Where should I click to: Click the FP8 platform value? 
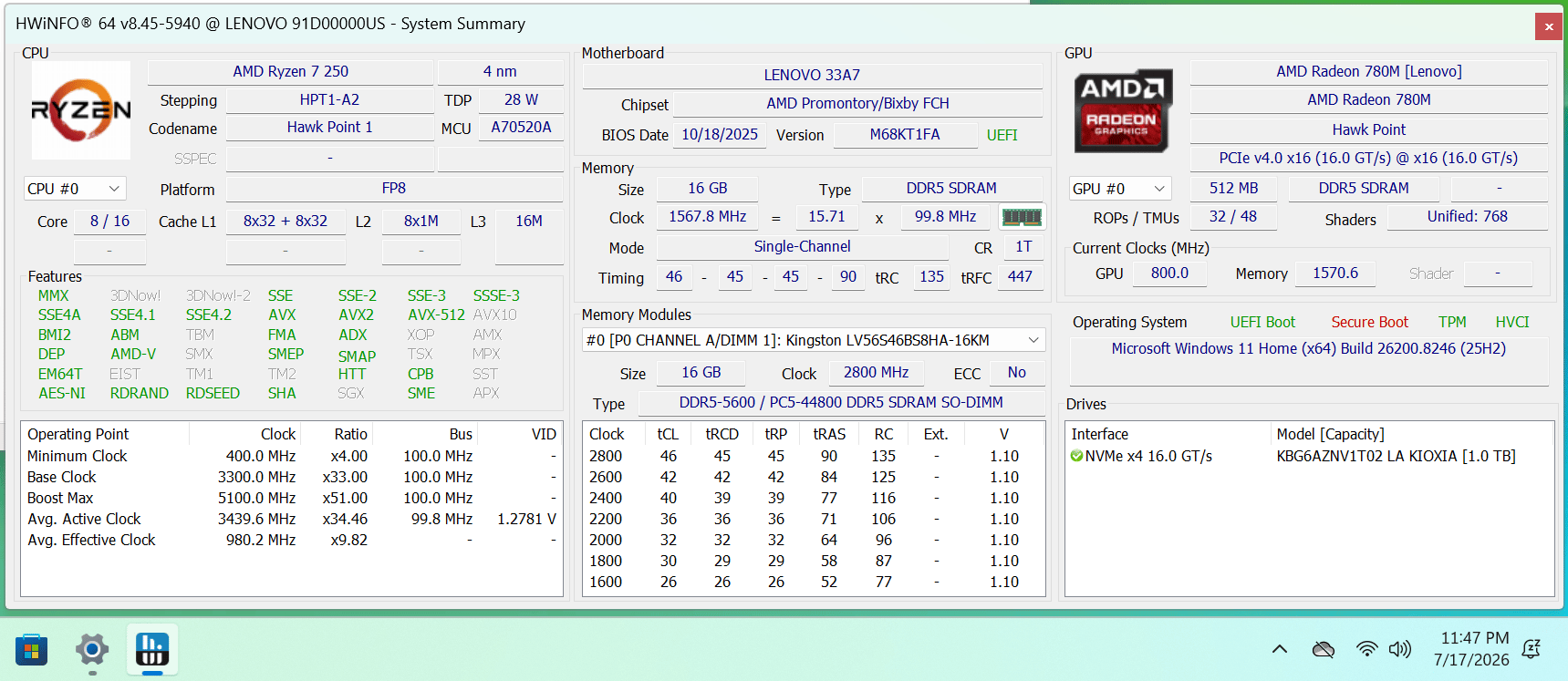394,188
